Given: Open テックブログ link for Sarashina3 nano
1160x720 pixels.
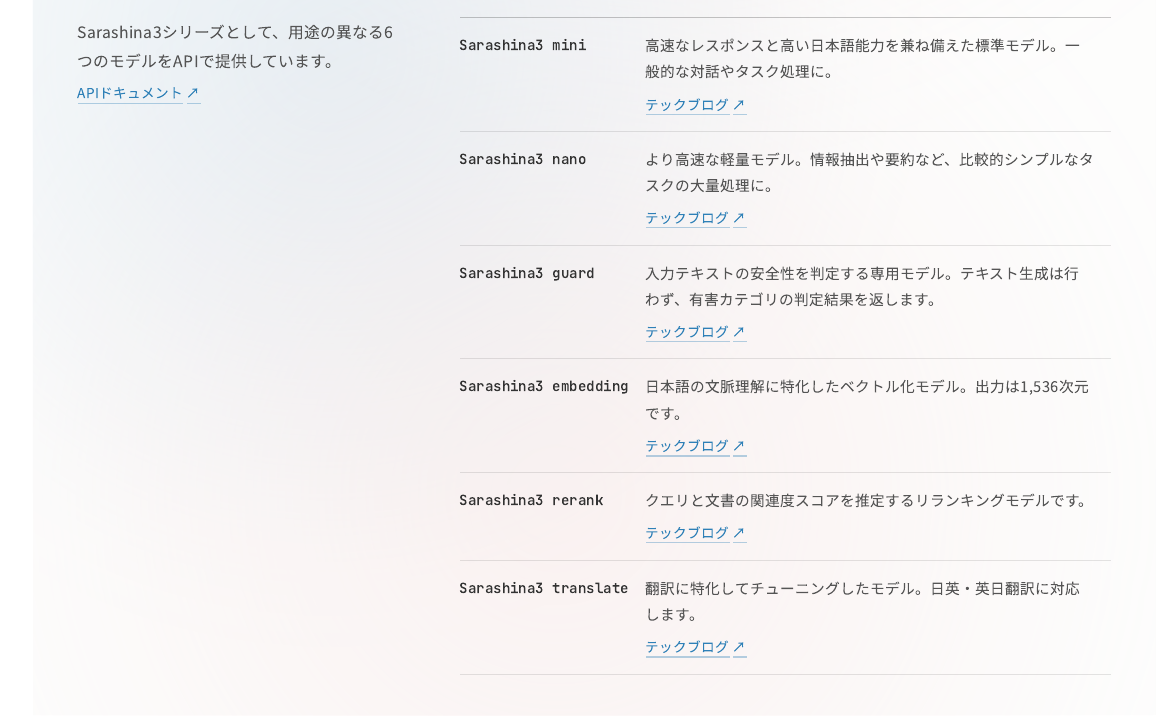Looking at the screenshot, I should (x=687, y=218).
